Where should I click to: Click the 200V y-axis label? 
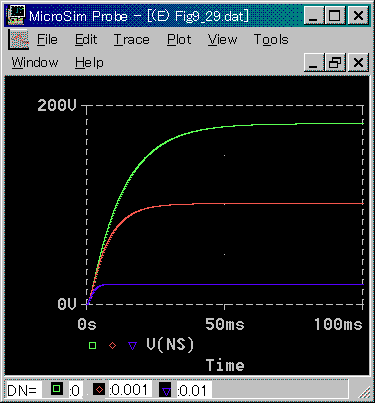pos(57,105)
